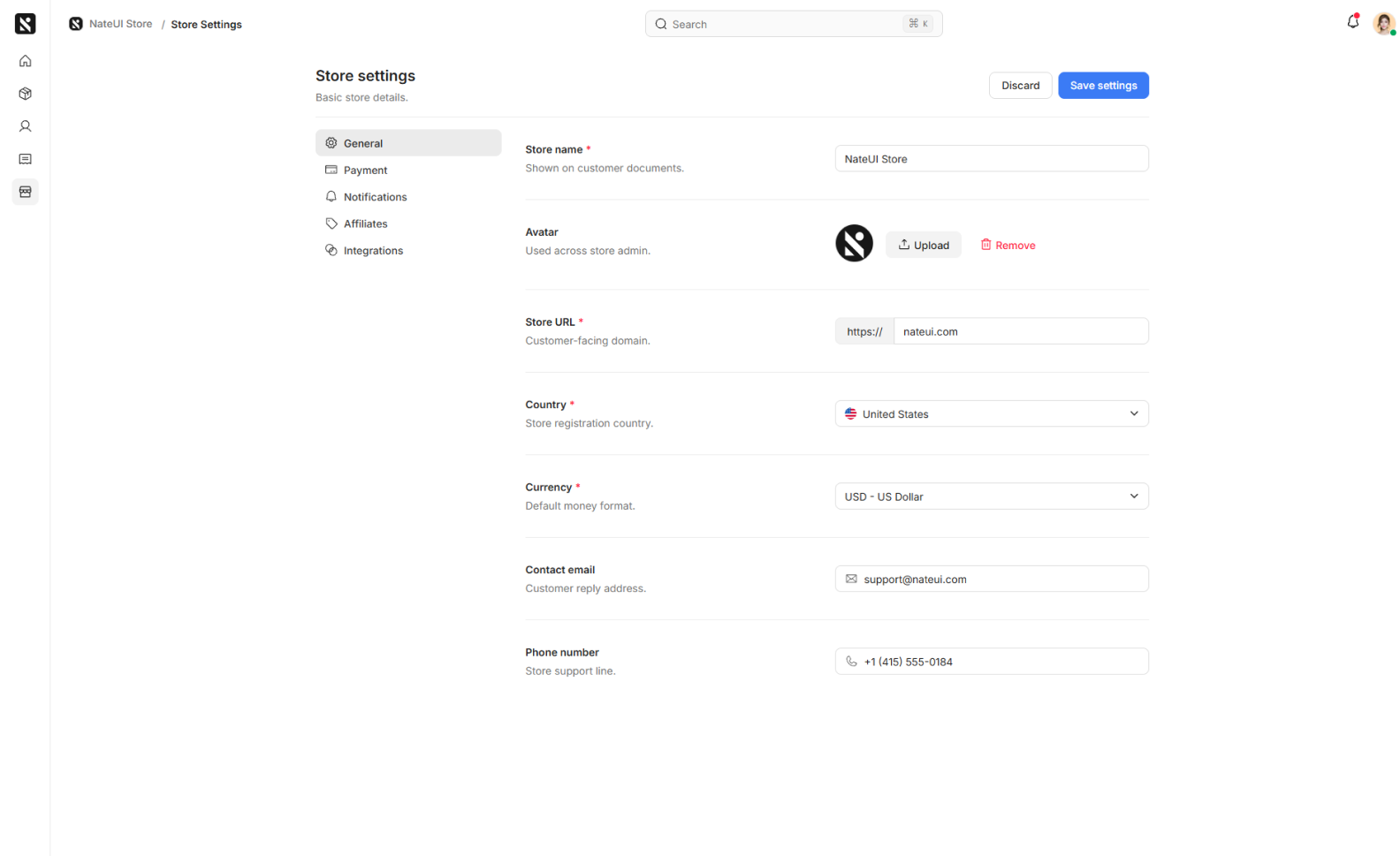Click the breadcrumb NateUI Store logo icon

(x=76, y=24)
